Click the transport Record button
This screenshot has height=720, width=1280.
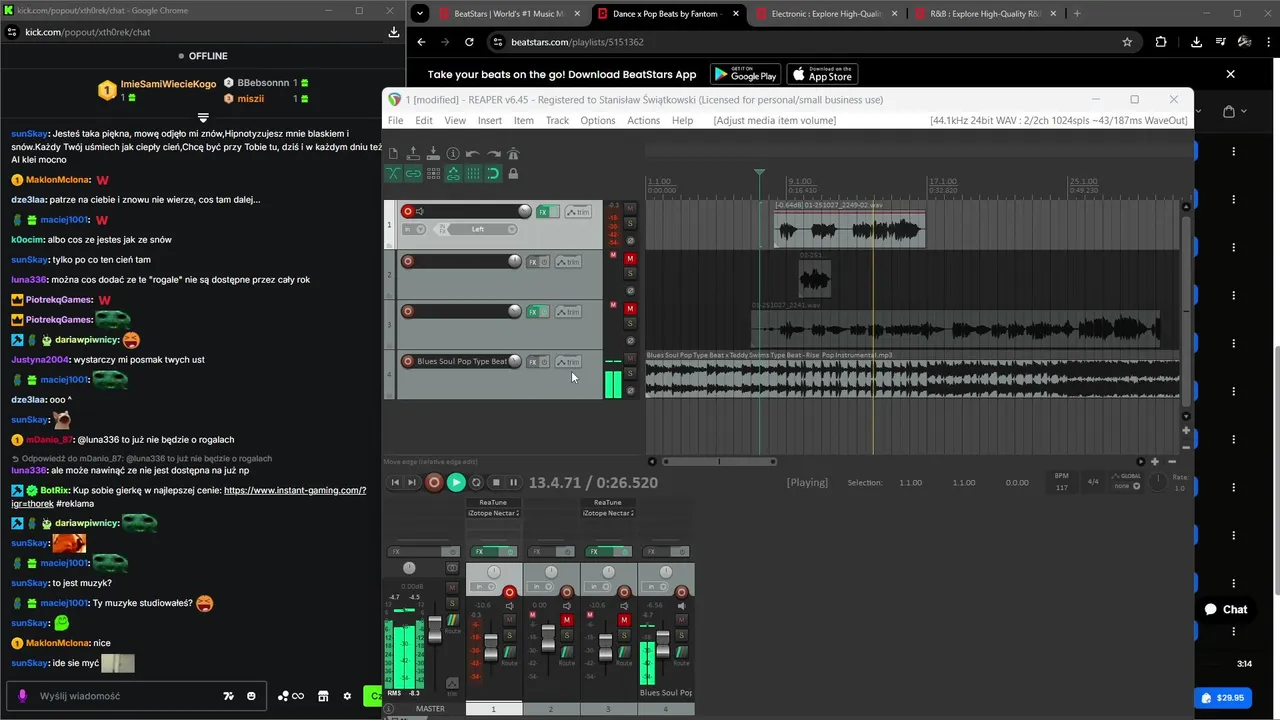pos(434,483)
